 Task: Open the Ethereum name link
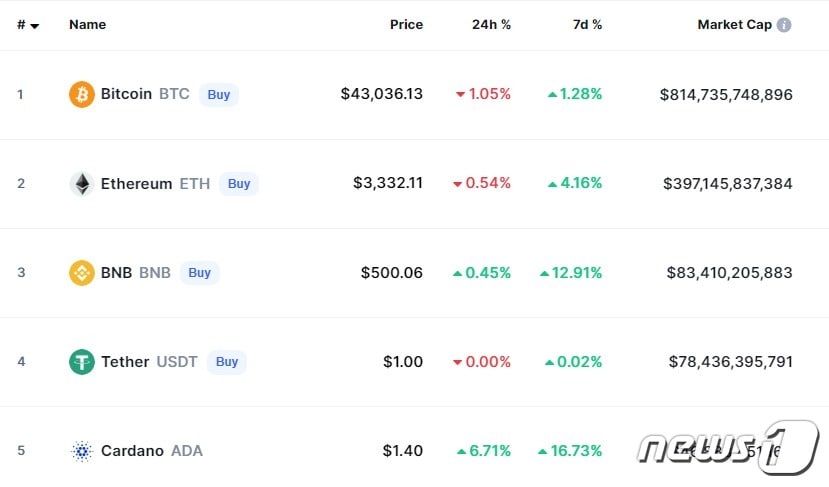(x=136, y=184)
